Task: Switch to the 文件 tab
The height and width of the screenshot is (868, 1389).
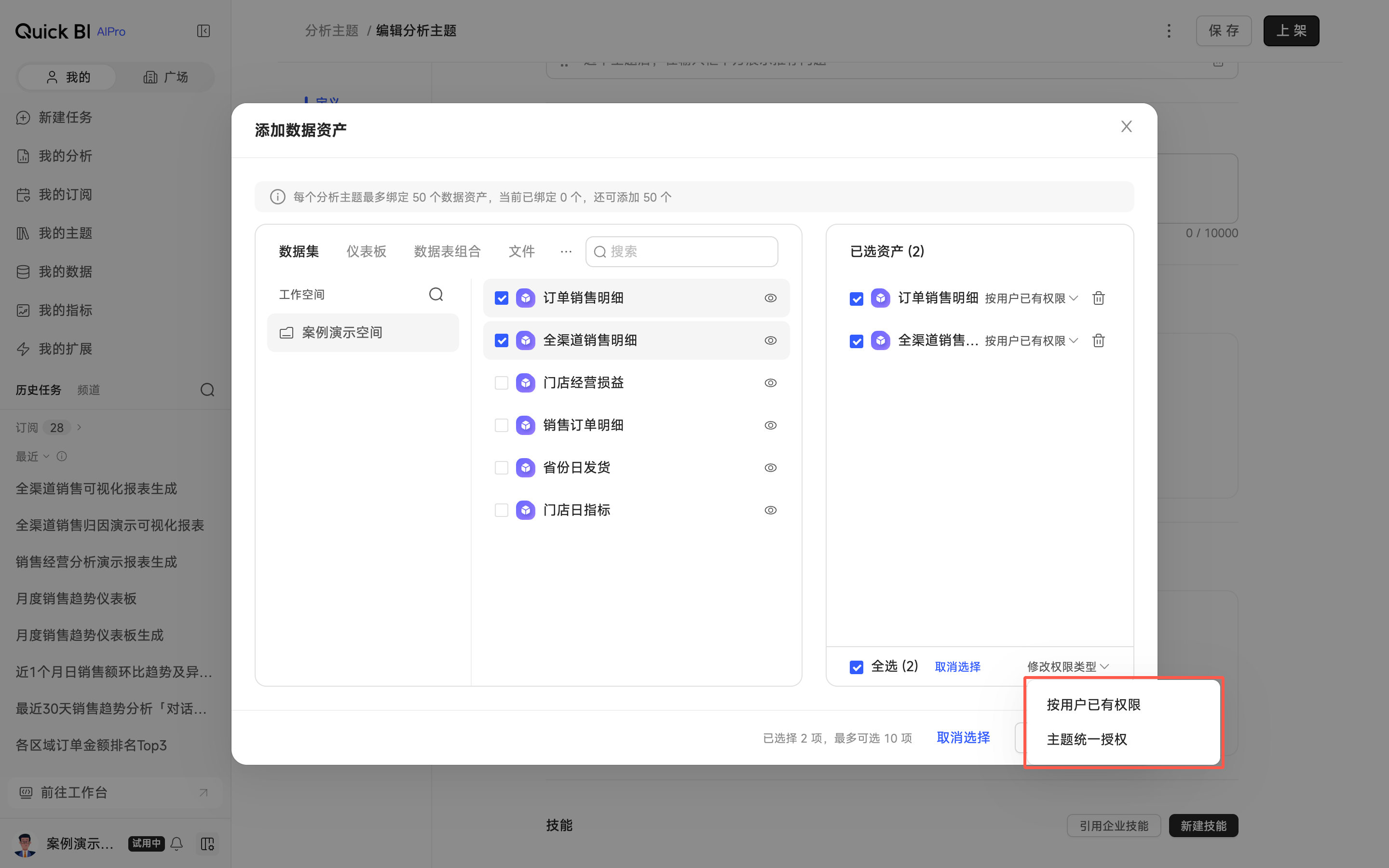Action: [x=521, y=251]
